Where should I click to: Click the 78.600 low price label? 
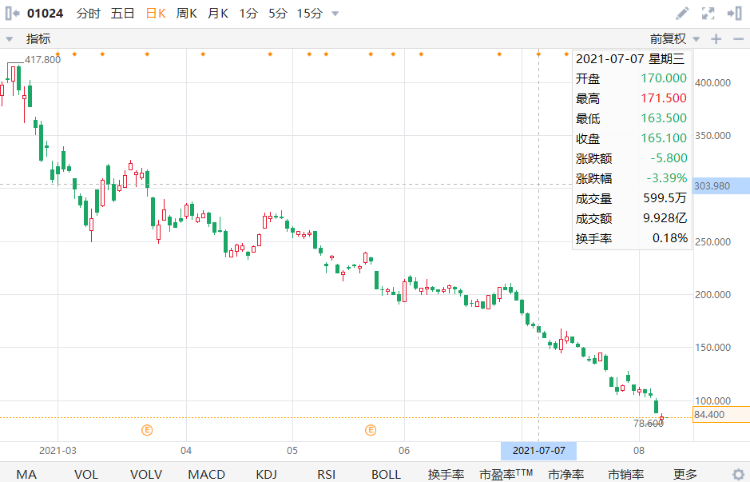point(648,424)
